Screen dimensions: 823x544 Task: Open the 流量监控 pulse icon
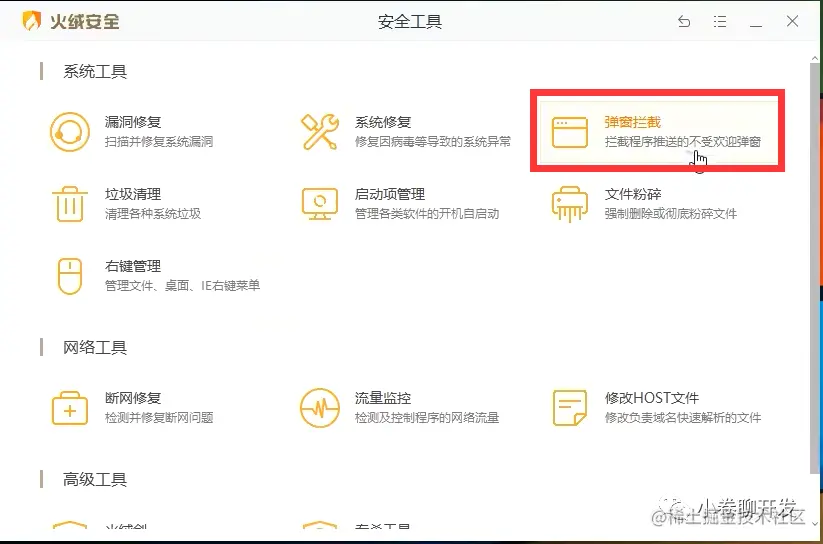320,408
